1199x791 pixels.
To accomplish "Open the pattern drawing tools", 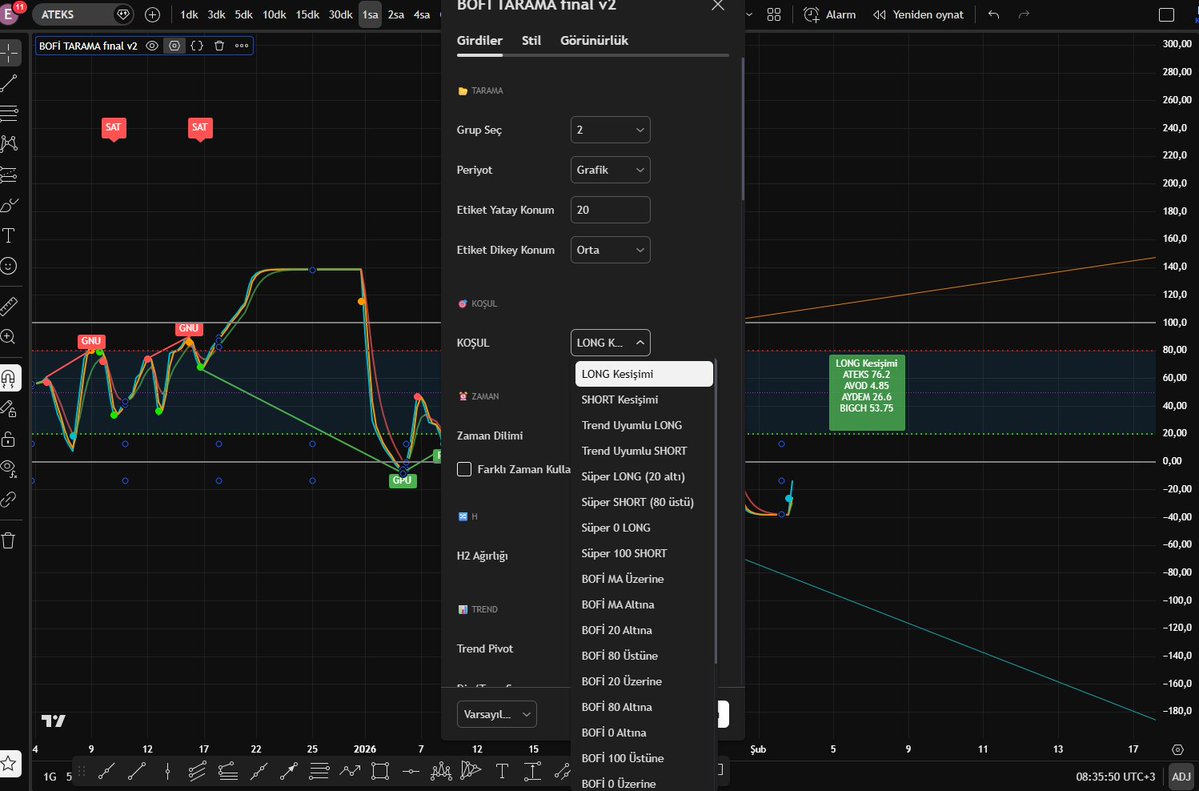I will point(9,144).
